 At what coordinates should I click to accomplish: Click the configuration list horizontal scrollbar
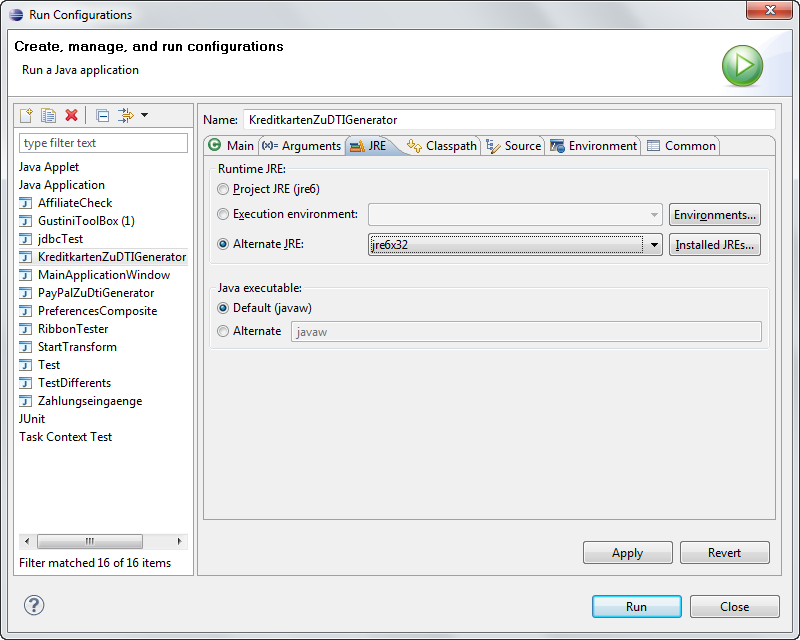(x=89, y=541)
